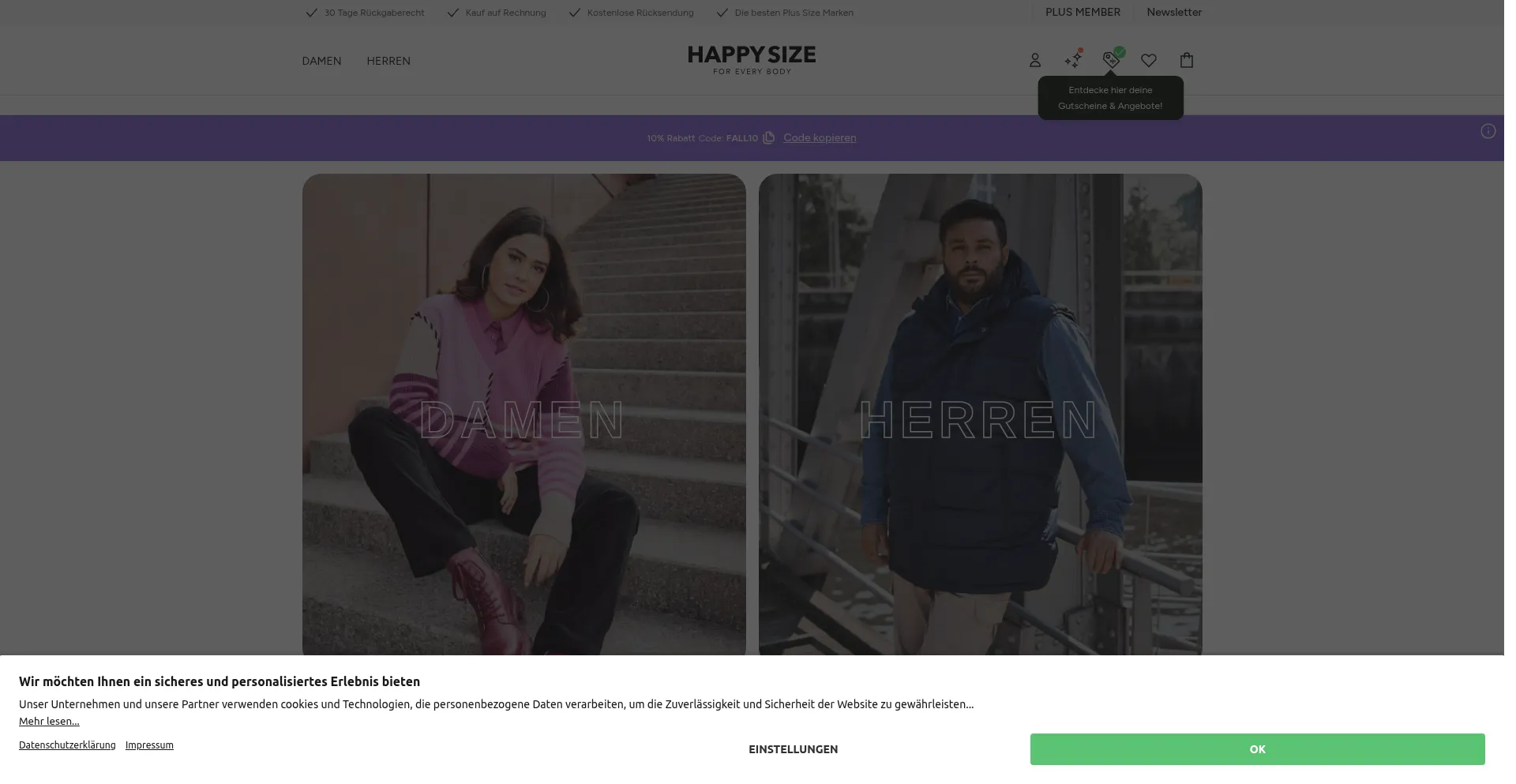Expand cookie text via Mehr lesen
This screenshot has width=1516, height=784.
point(49,721)
